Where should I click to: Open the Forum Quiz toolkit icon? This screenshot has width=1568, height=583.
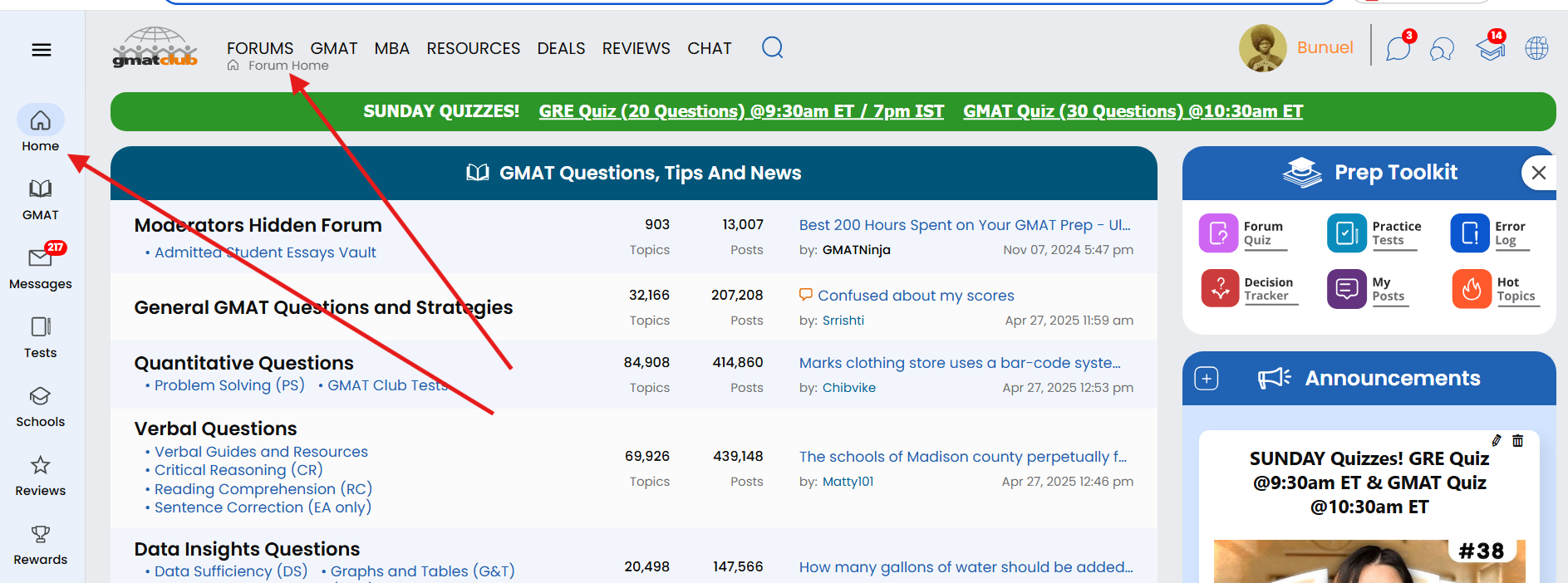1218,233
